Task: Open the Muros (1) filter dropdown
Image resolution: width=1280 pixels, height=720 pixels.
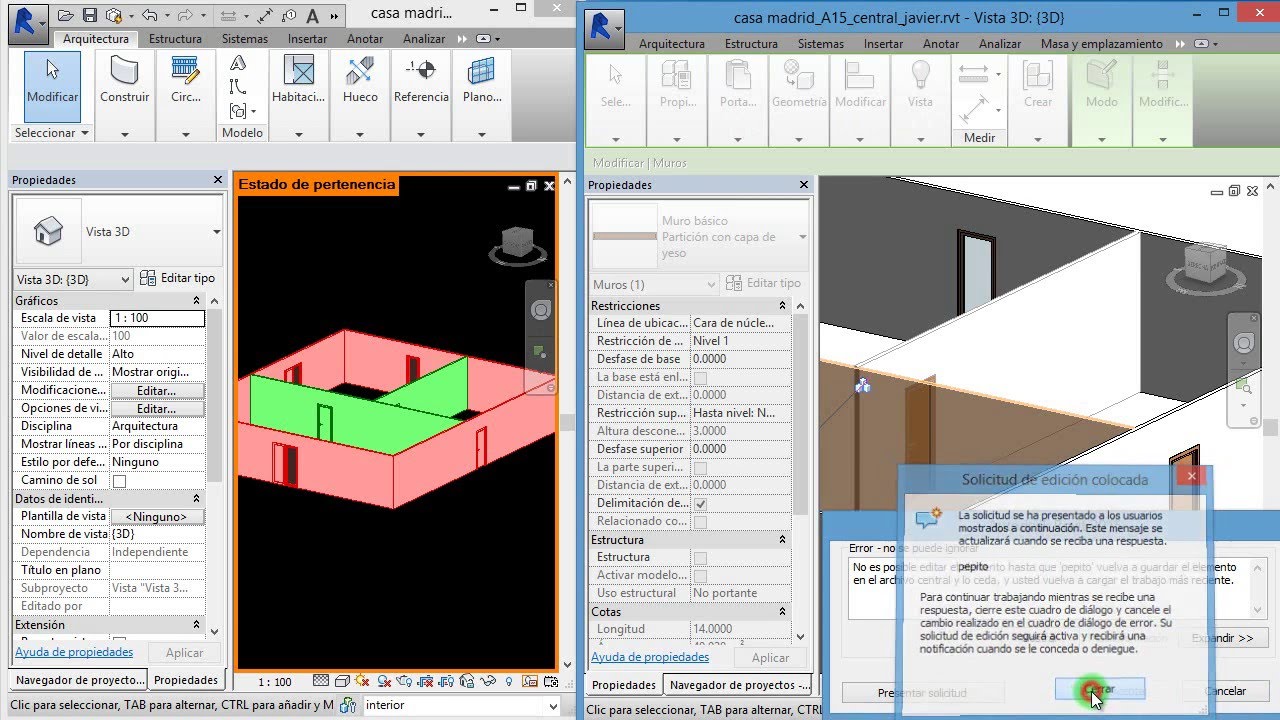Action: coord(654,284)
